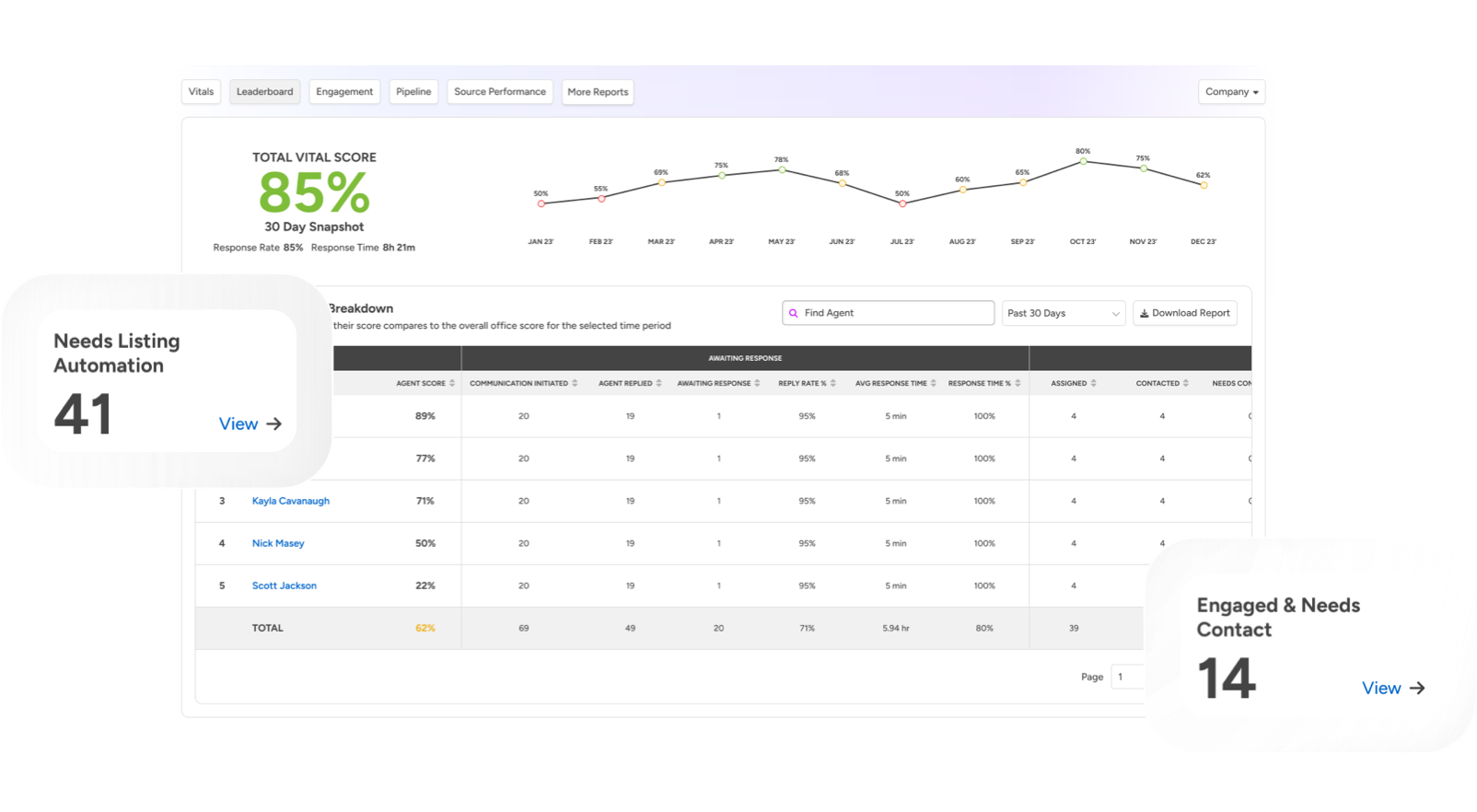Click the Avg Response Time sort icon
Screen dimensions: 1477x812
pyautogui.click(x=933, y=383)
